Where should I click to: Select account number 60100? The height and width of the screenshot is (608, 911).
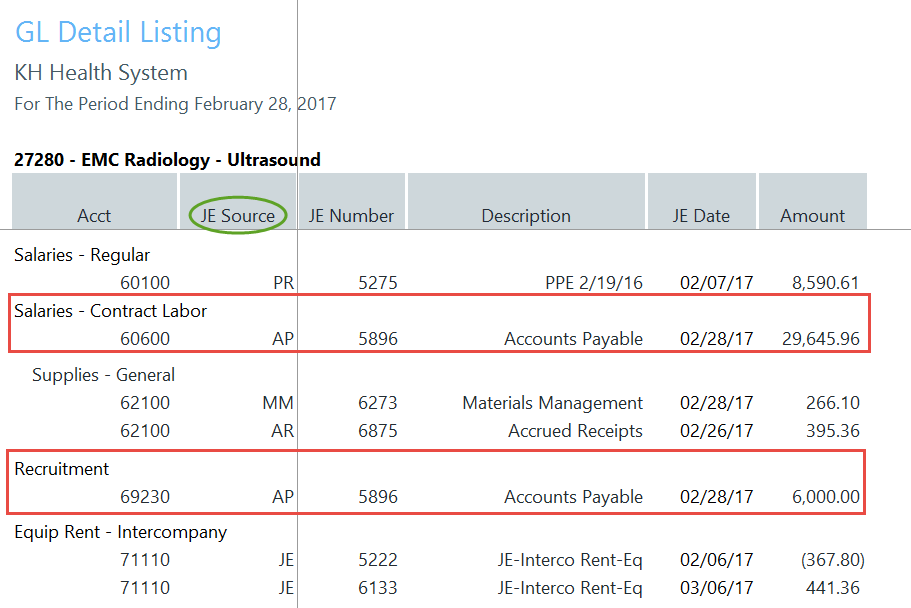click(x=144, y=283)
